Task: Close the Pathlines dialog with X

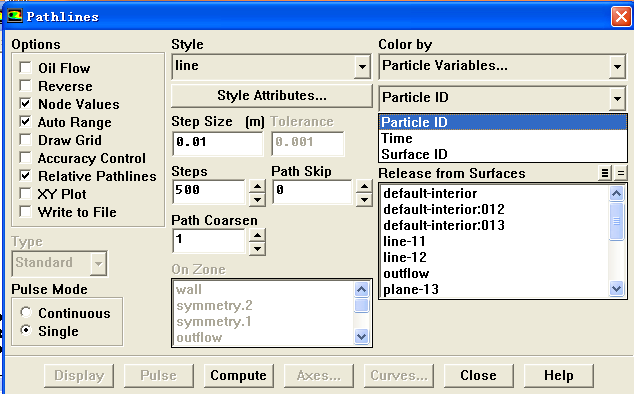Action: pos(621,17)
